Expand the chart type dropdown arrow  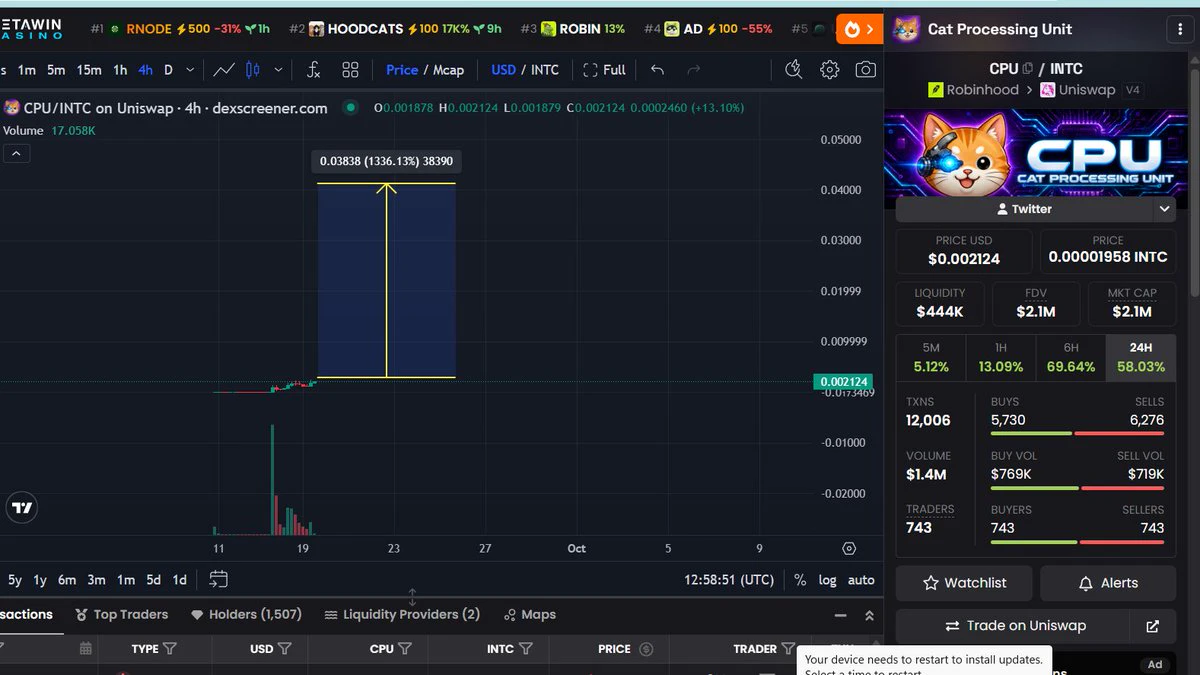pyautogui.click(x=278, y=70)
